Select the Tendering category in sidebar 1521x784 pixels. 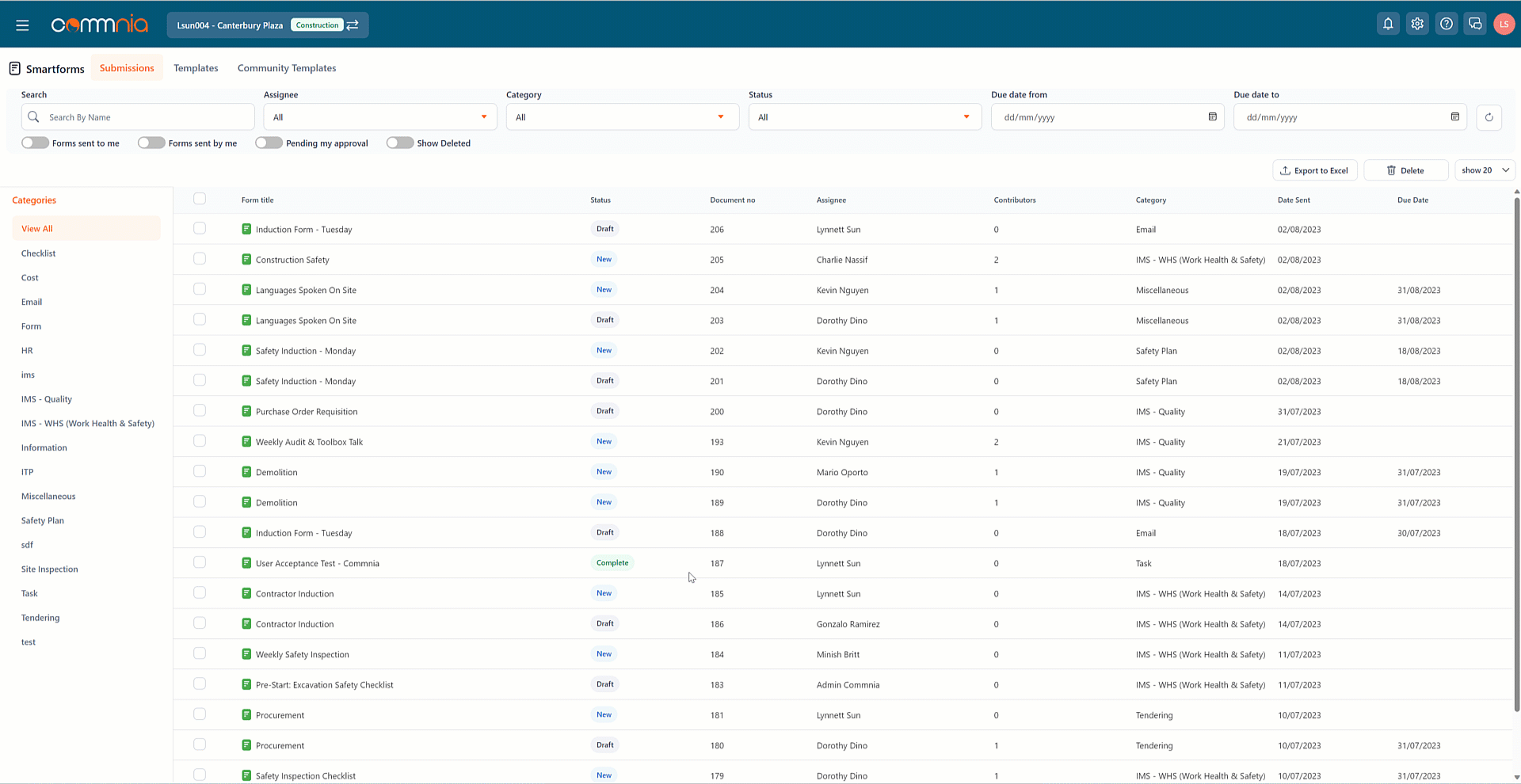pyautogui.click(x=40, y=618)
